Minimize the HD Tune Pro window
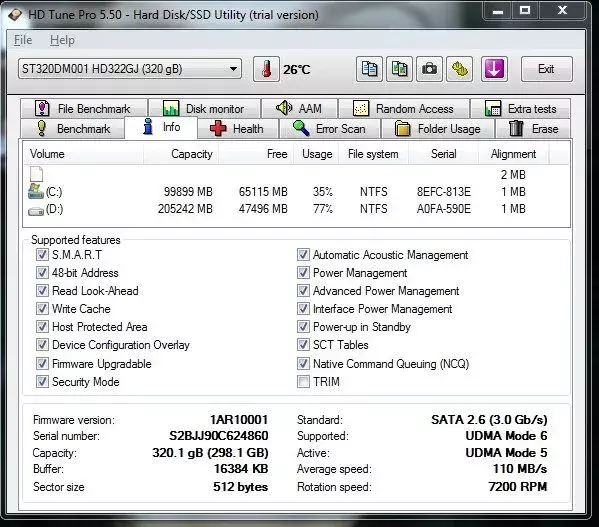 pos(498,11)
